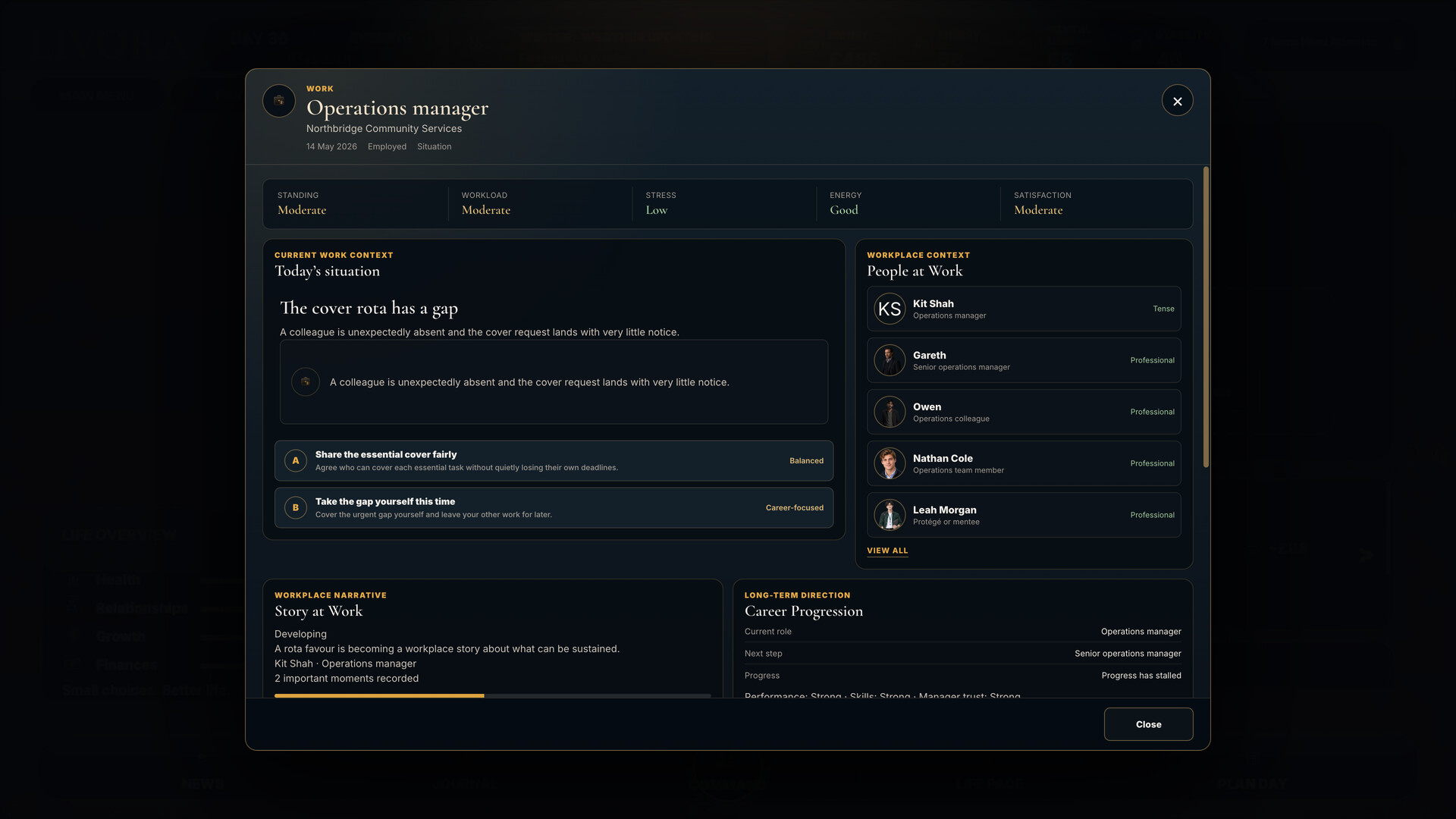The width and height of the screenshot is (1456, 819).
Task: Click the Career-focused label on option B
Action: 794,508
